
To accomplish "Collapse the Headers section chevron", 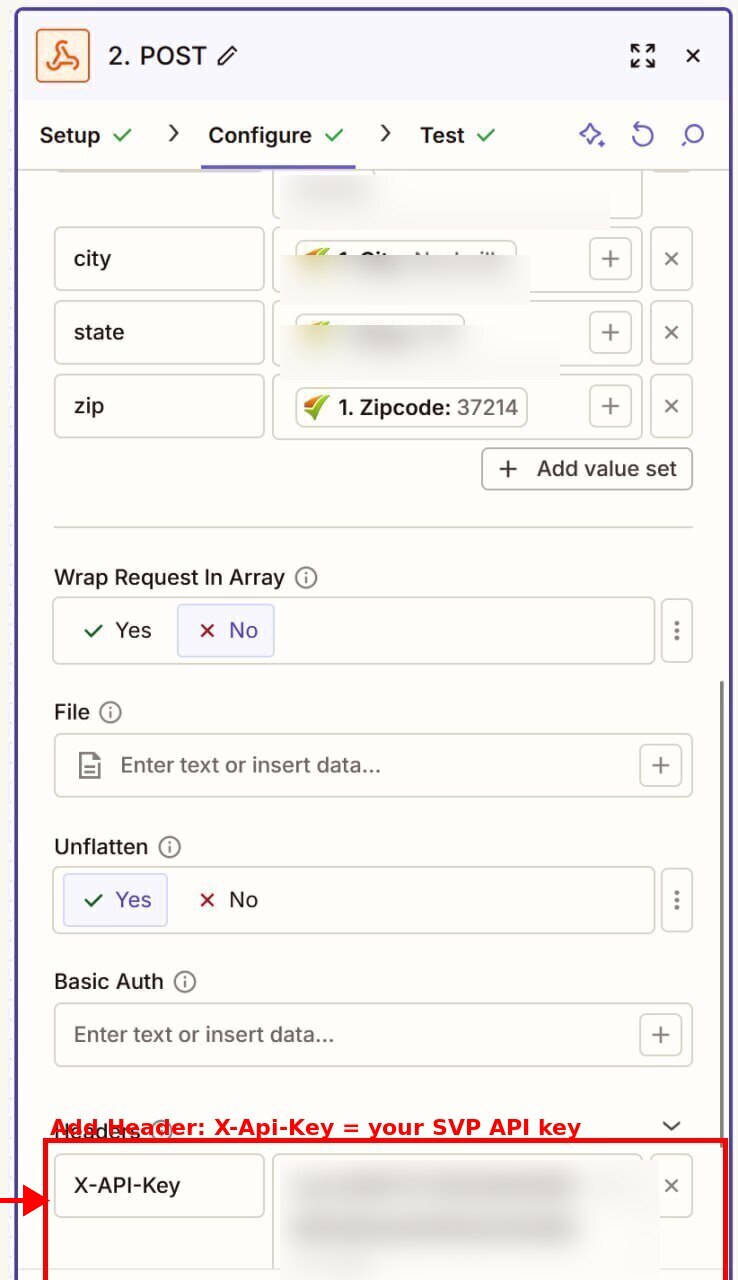I will (671, 1125).
